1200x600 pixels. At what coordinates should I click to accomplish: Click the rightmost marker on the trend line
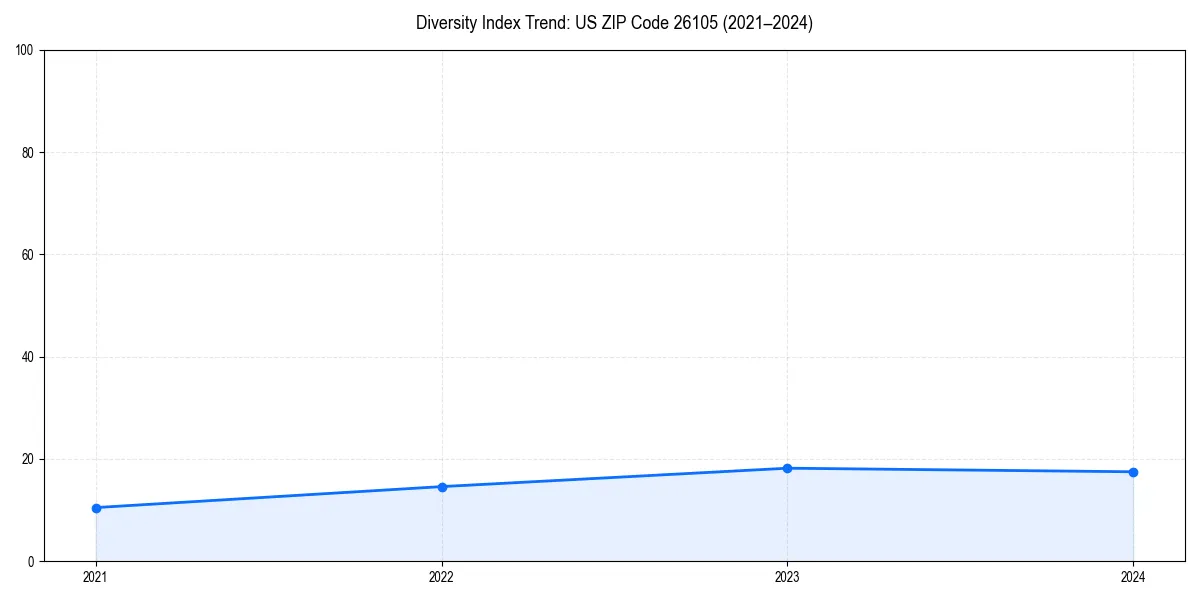pyautogui.click(x=1133, y=471)
